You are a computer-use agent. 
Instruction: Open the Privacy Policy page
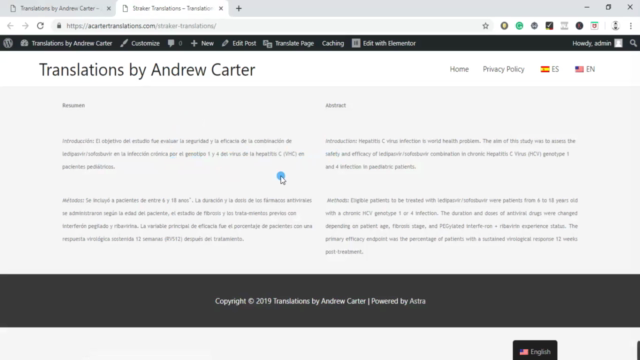(x=503, y=69)
